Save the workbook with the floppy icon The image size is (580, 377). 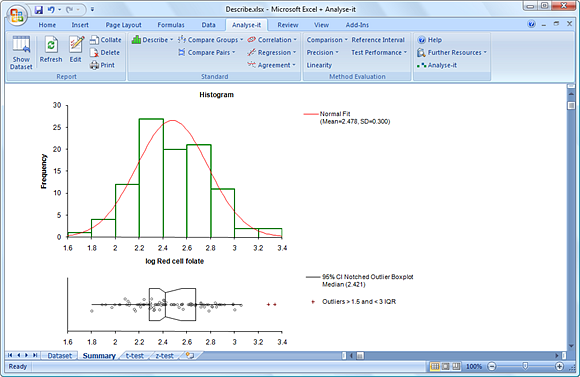point(39,10)
